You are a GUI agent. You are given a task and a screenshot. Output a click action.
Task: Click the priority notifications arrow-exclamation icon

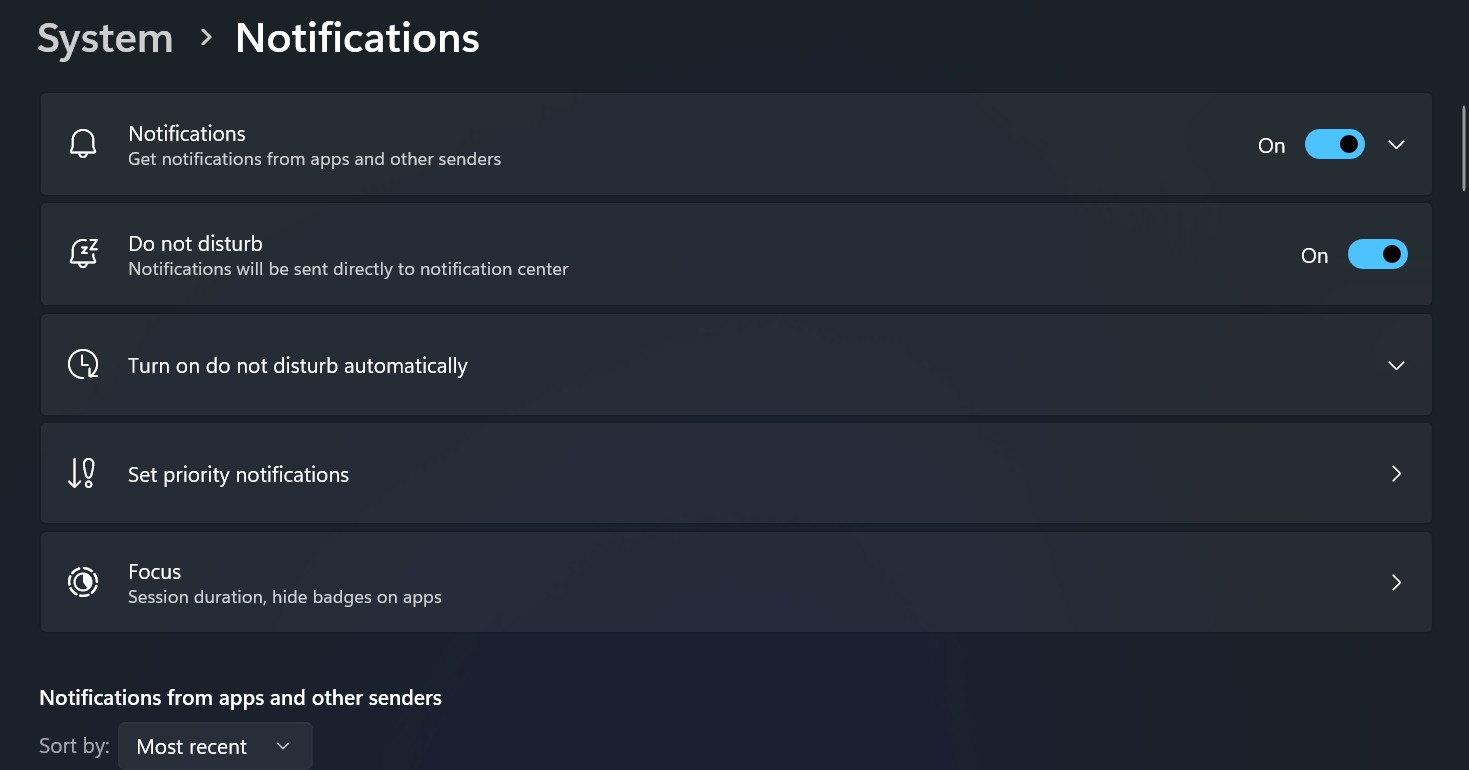tap(81, 473)
